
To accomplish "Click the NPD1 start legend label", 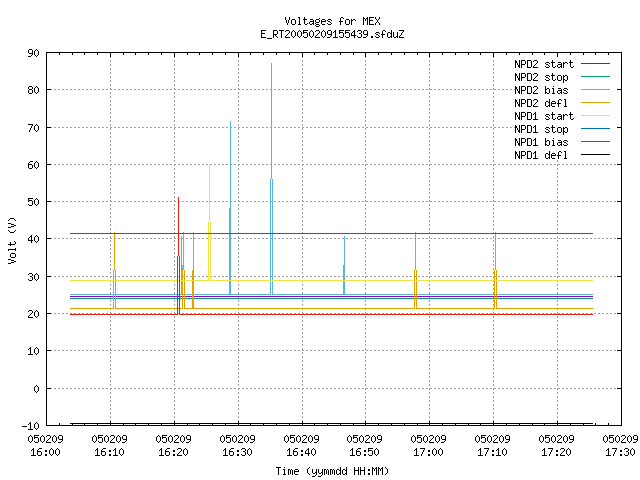I will [x=544, y=116].
